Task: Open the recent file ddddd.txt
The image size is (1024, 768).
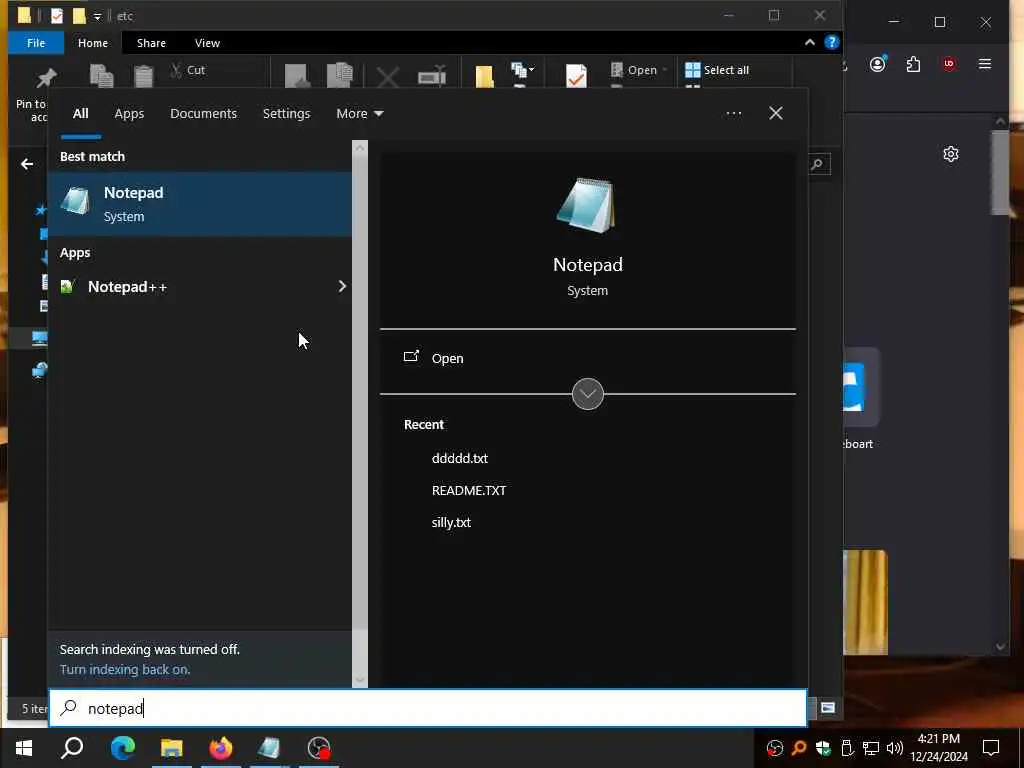Action: click(x=460, y=458)
